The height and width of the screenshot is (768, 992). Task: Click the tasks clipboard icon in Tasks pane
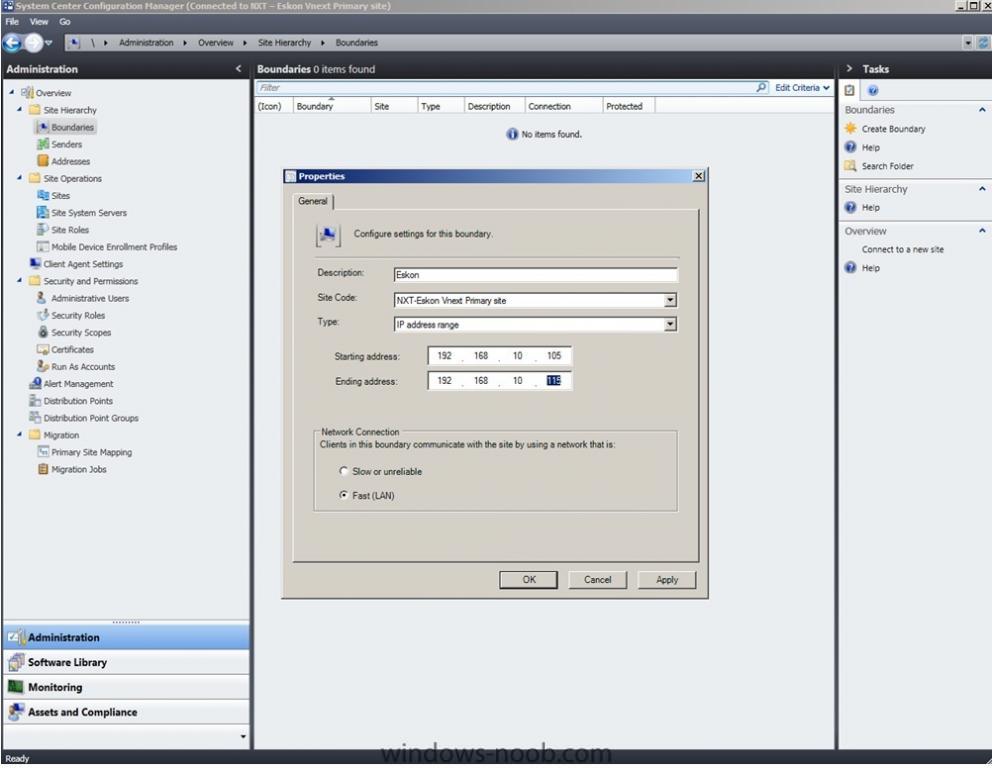coord(850,90)
